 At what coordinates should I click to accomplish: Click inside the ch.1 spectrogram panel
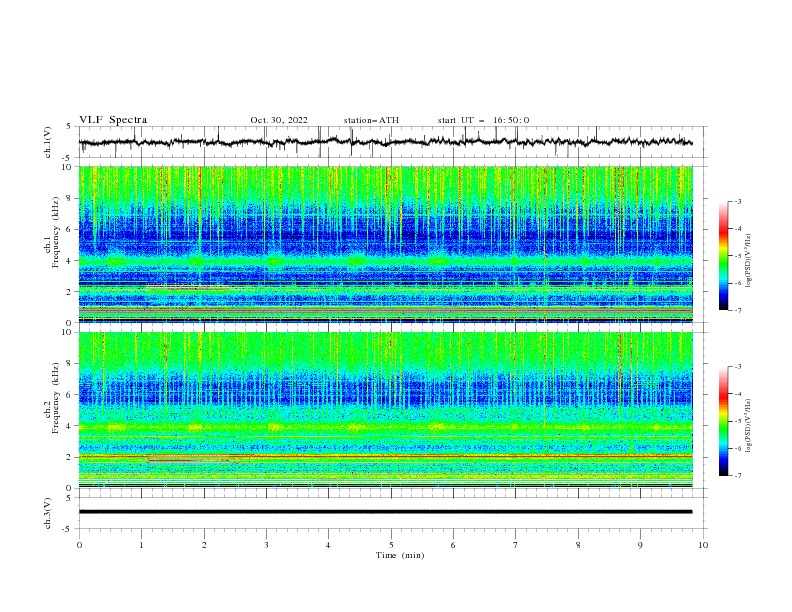[x=385, y=244]
